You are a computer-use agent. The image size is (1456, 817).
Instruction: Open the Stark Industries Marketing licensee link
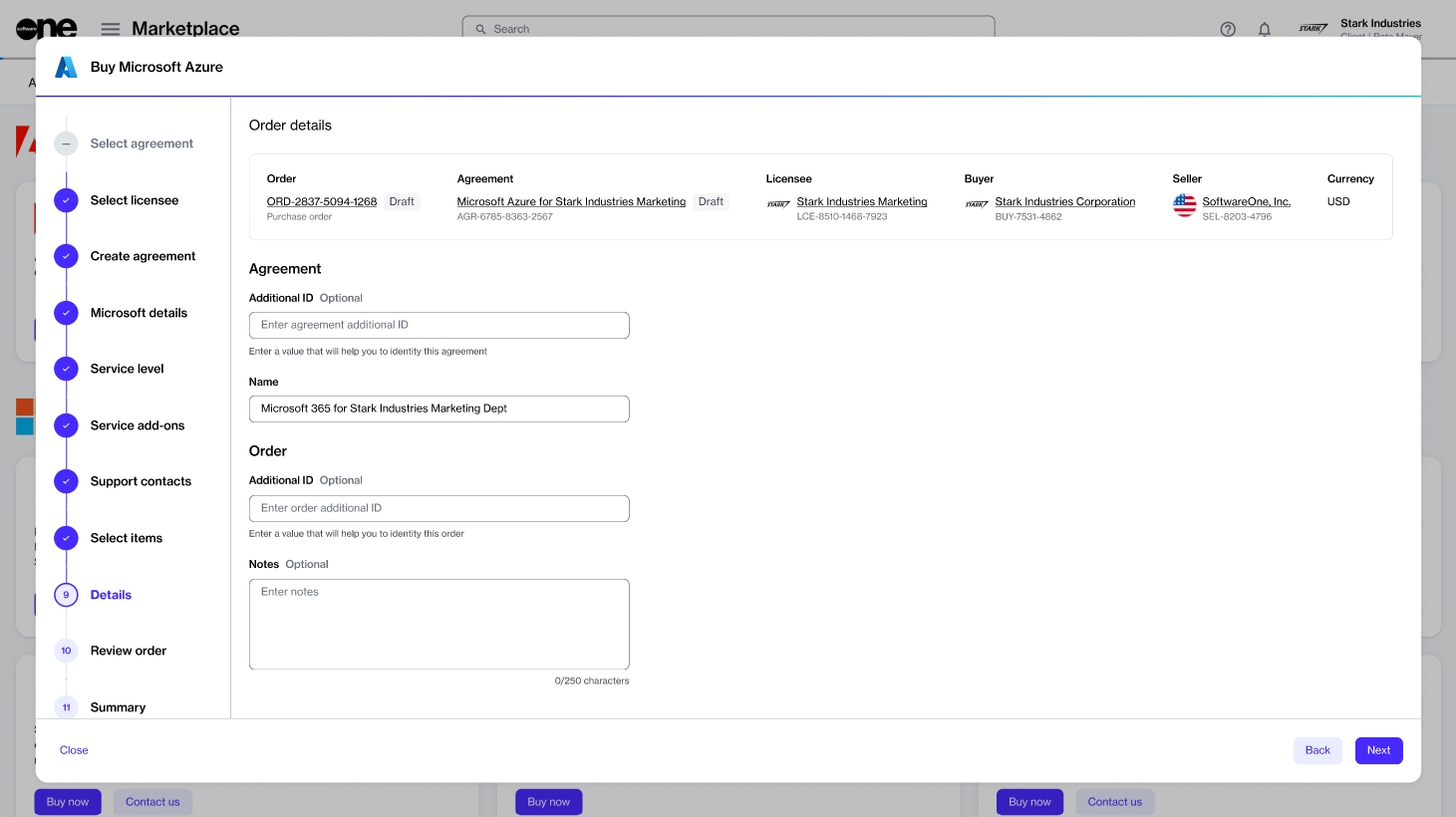[x=861, y=201]
